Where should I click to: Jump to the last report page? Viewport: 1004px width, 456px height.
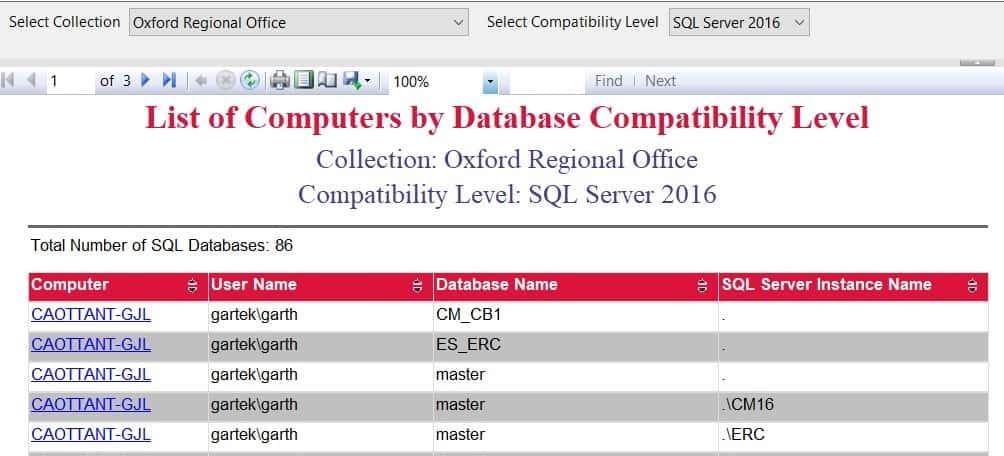[169, 81]
